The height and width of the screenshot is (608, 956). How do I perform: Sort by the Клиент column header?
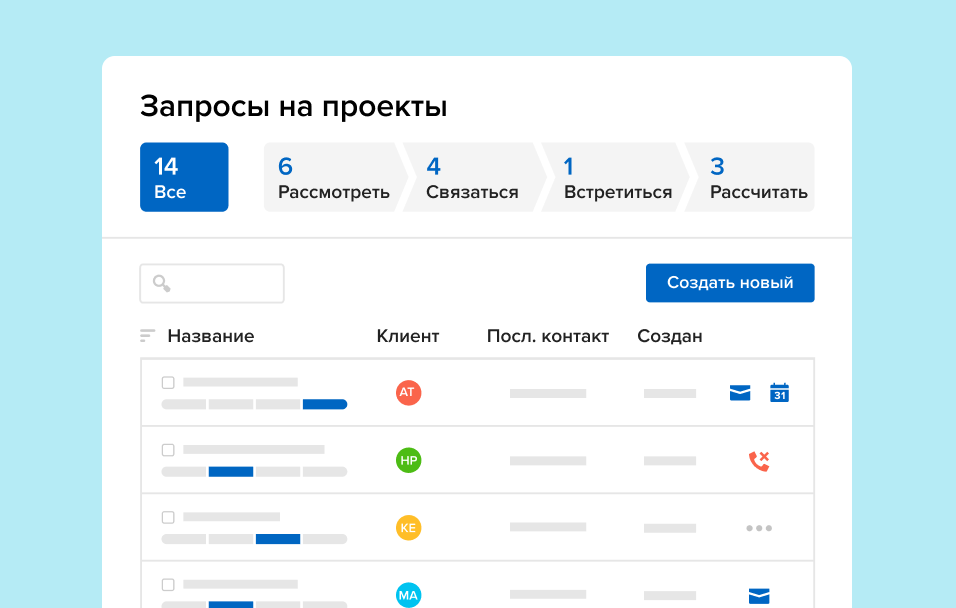pos(408,336)
